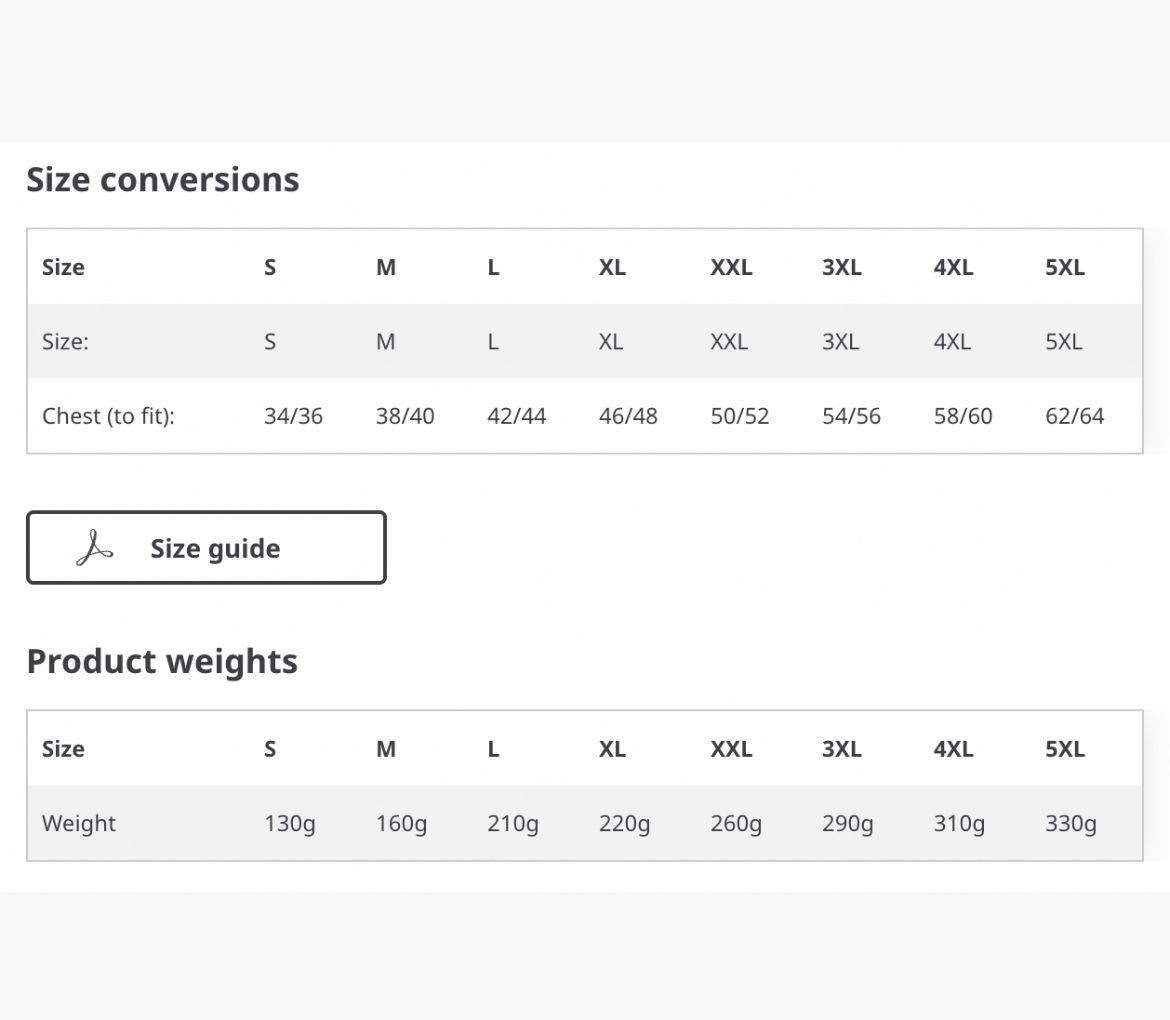The image size is (1170, 1020).
Task: Select the 38/40 chest measurement
Action: [405, 416]
